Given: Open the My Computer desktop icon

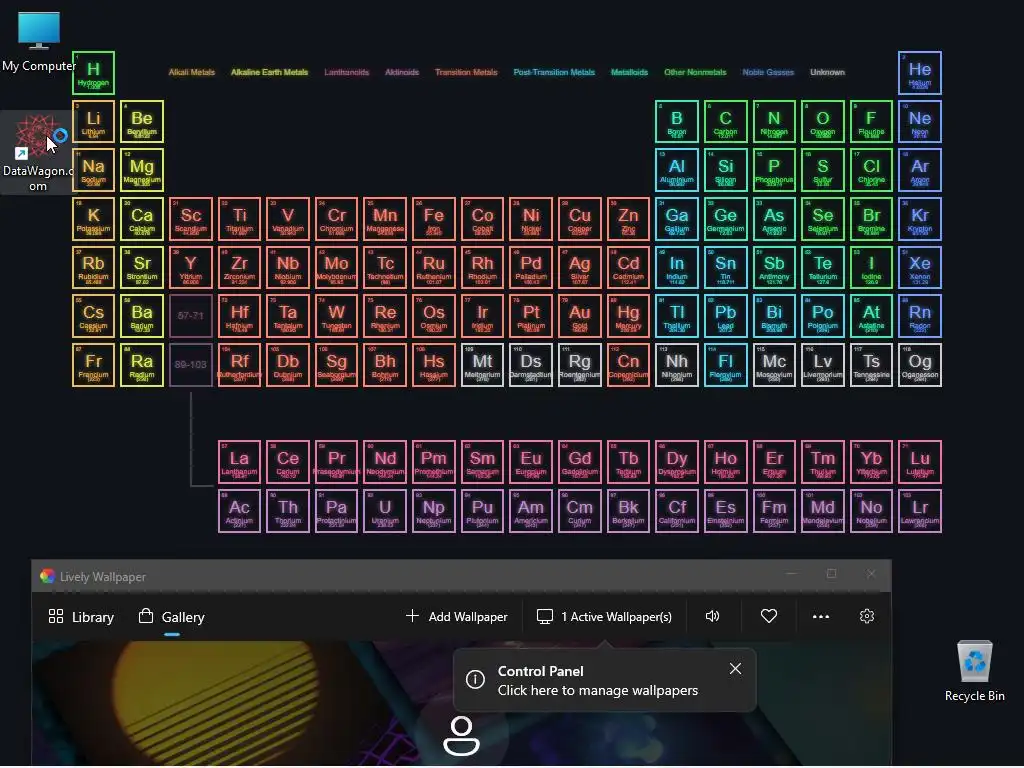Looking at the screenshot, I should 39,42.
